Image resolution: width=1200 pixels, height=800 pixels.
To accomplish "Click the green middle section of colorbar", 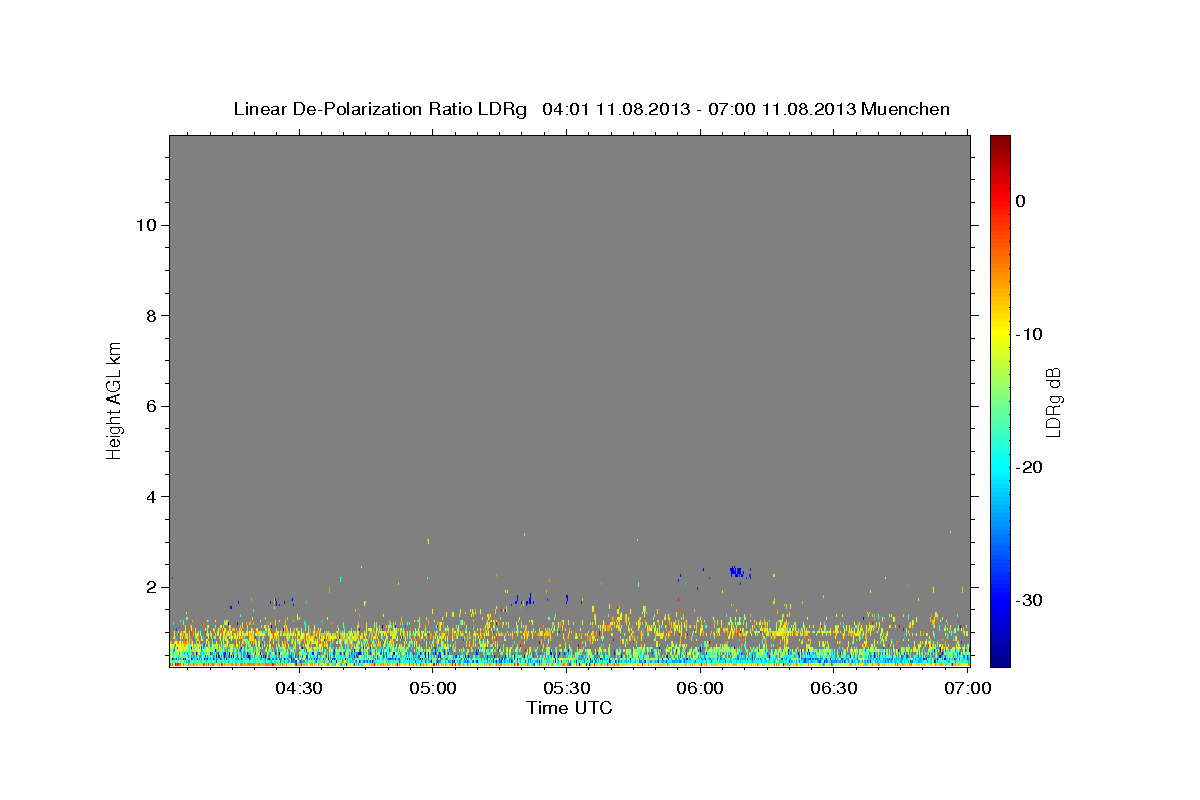I will click(1000, 400).
